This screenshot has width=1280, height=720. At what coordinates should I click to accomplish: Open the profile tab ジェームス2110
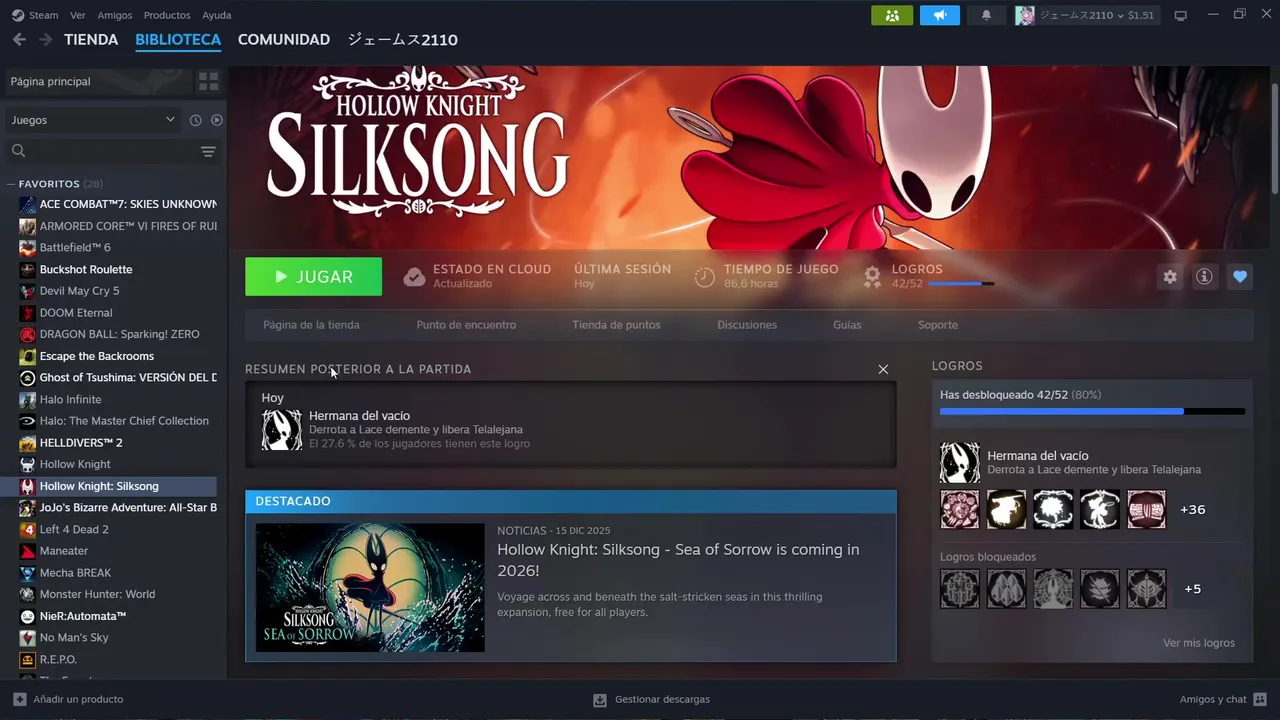click(402, 40)
